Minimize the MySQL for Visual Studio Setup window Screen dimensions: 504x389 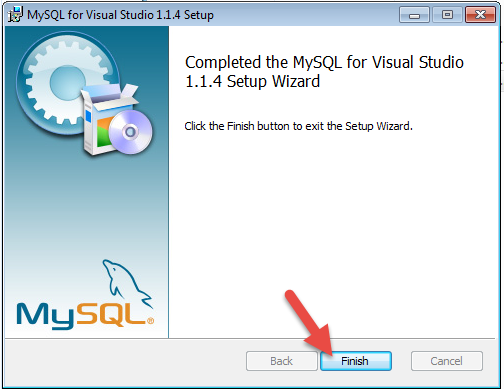[x=414, y=15]
